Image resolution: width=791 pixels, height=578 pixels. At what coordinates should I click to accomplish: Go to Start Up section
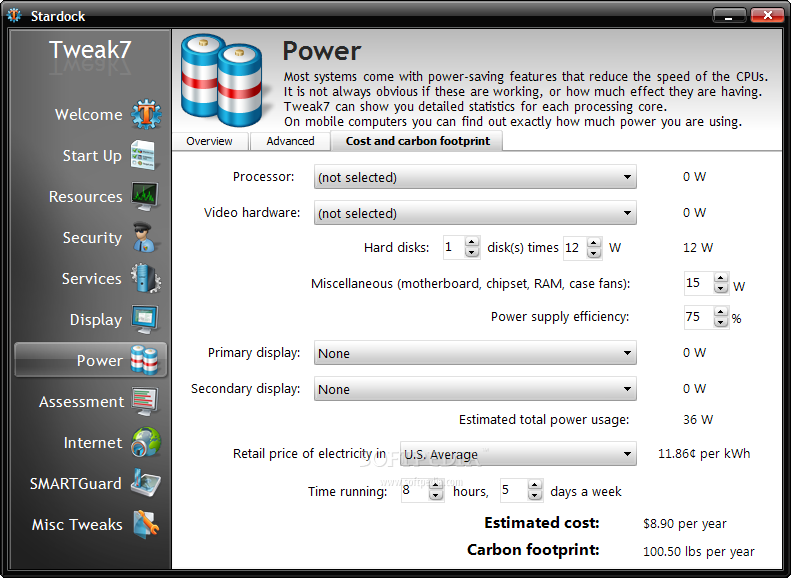tap(92, 155)
